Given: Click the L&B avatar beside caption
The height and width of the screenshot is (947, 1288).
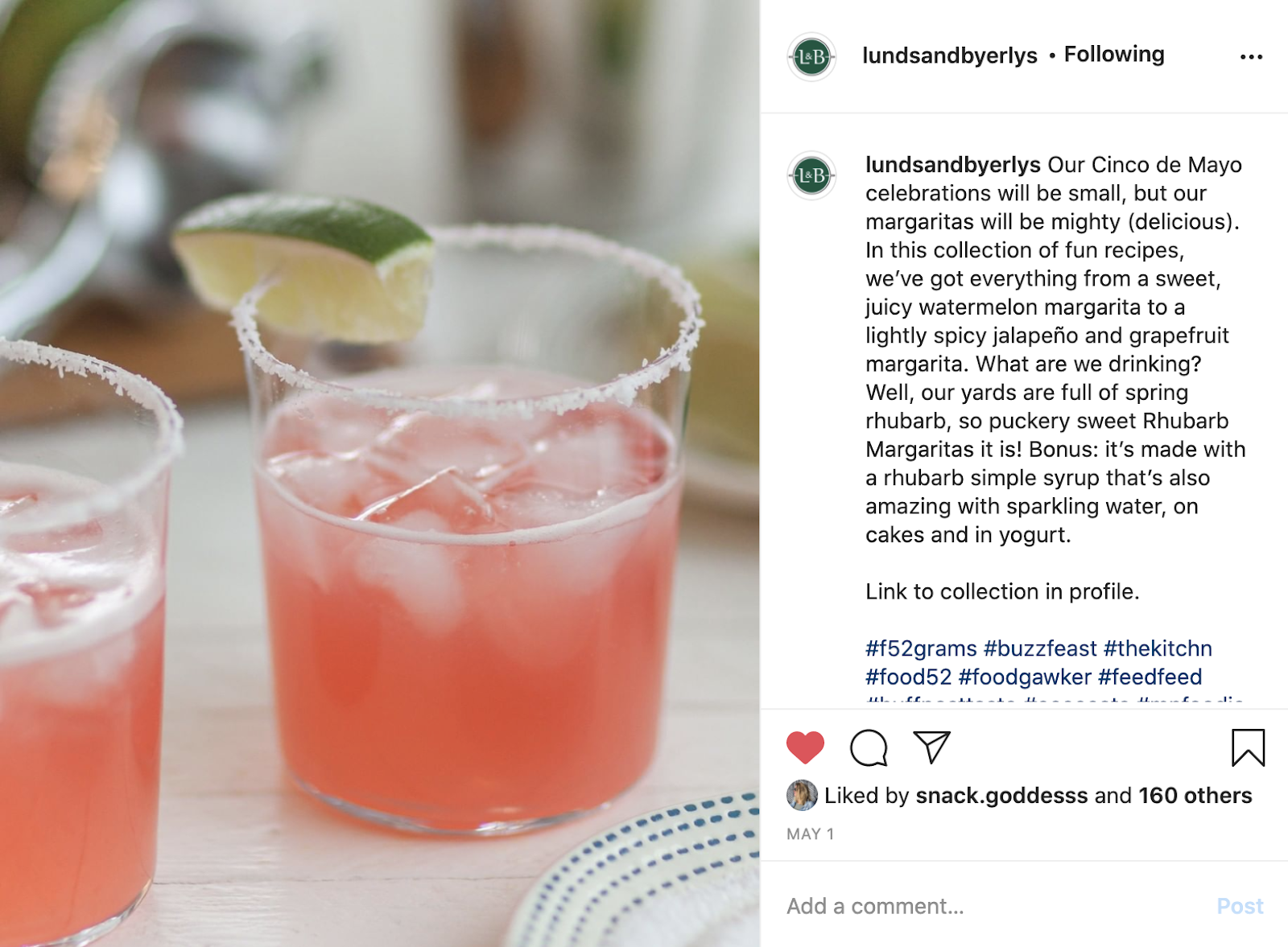Looking at the screenshot, I should pos(811,175).
